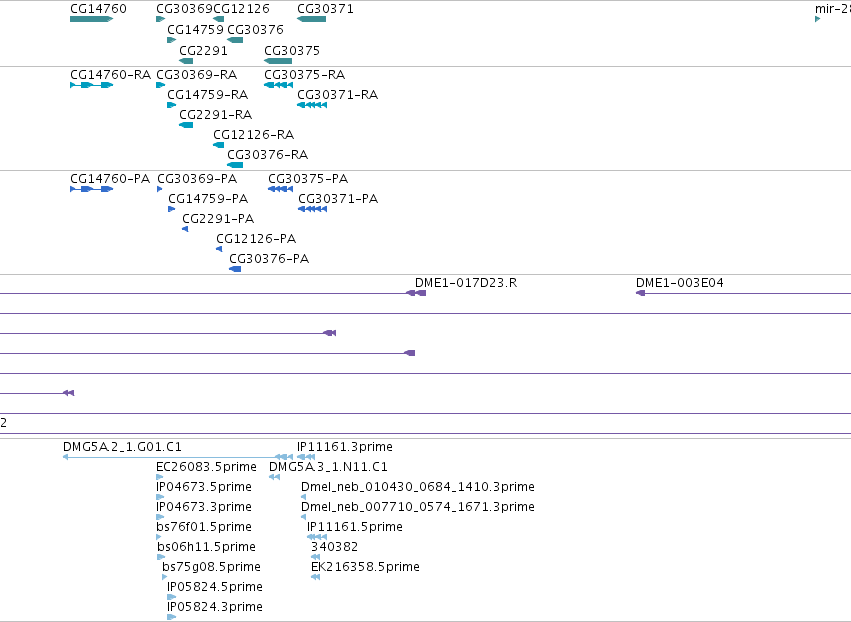
Task: Click the CG30371-PA label
Action: click(338, 199)
